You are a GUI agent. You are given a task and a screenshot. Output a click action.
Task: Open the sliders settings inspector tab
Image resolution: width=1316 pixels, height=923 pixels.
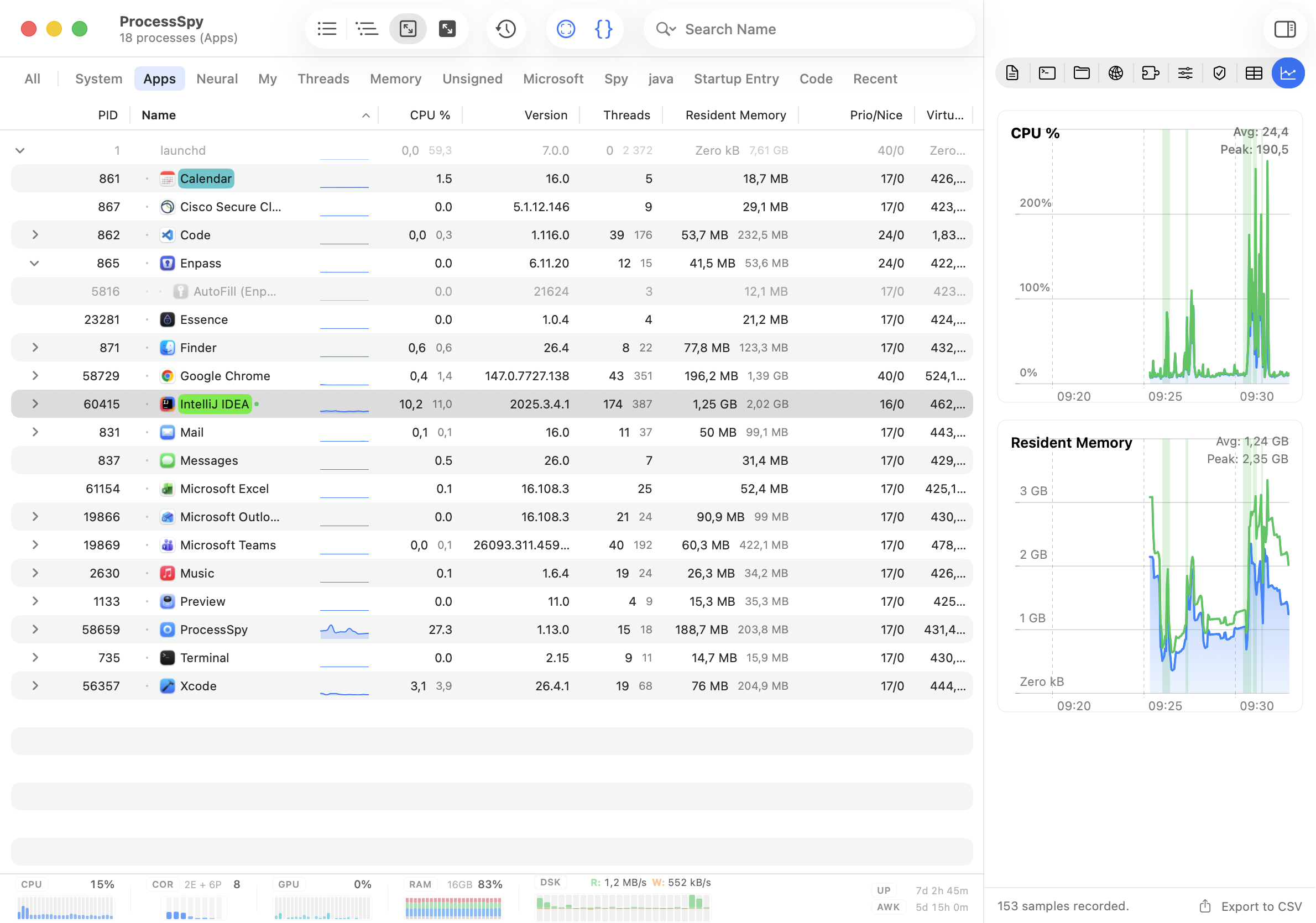coord(1185,73)
